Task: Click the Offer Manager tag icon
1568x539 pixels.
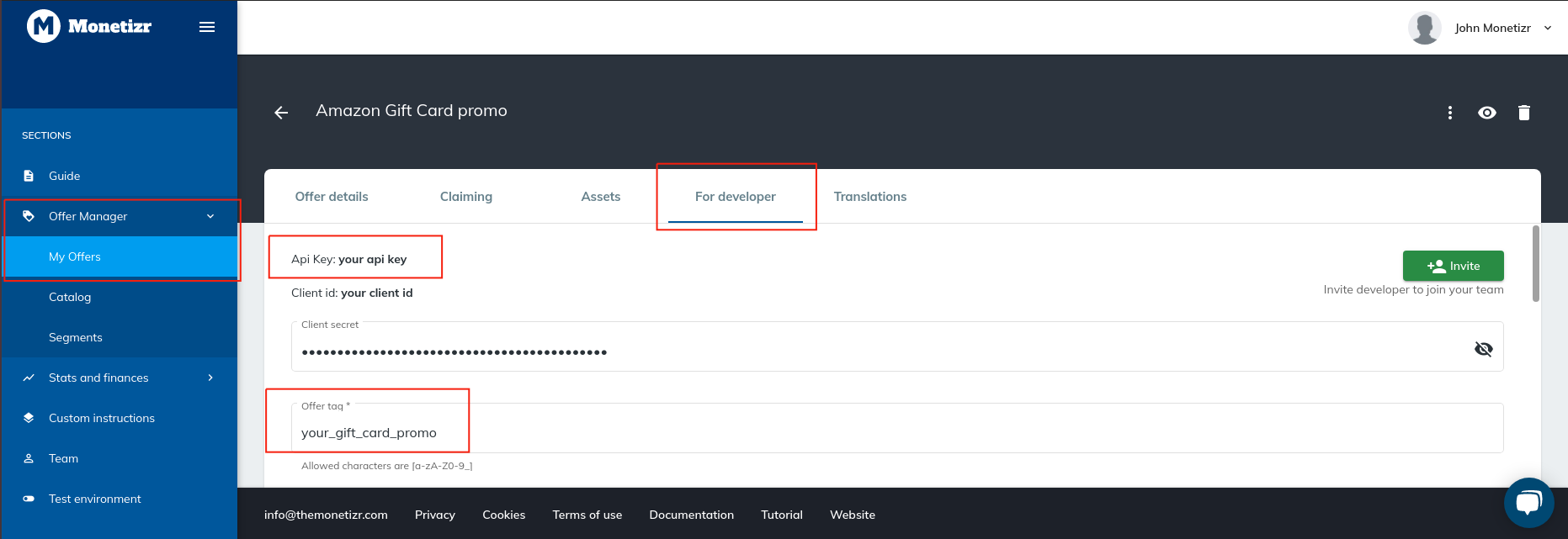Action: click(x=29, y=216)
